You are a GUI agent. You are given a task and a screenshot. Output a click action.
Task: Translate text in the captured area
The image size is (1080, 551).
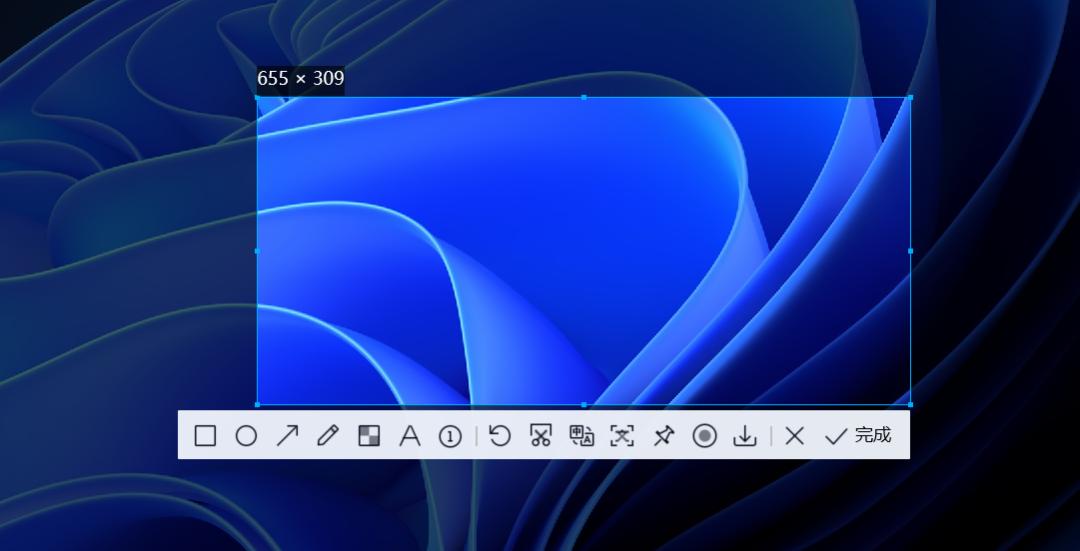click(581, 436)
